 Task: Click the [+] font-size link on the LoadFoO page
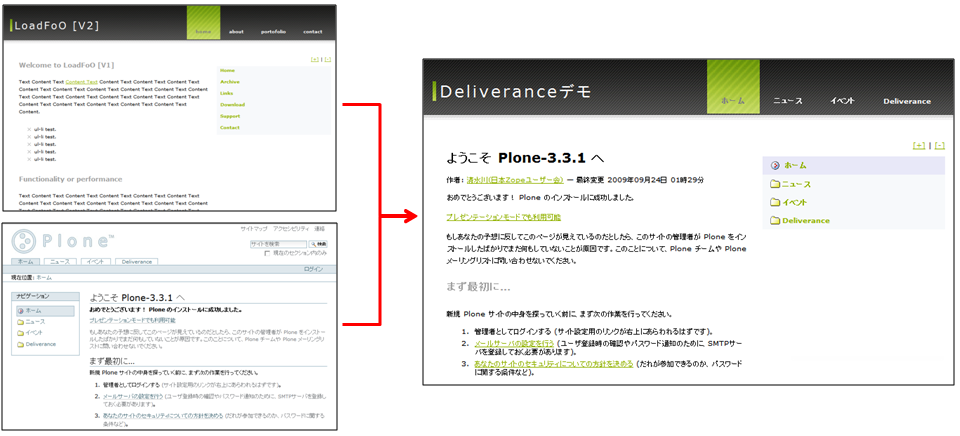click(315, 59)
